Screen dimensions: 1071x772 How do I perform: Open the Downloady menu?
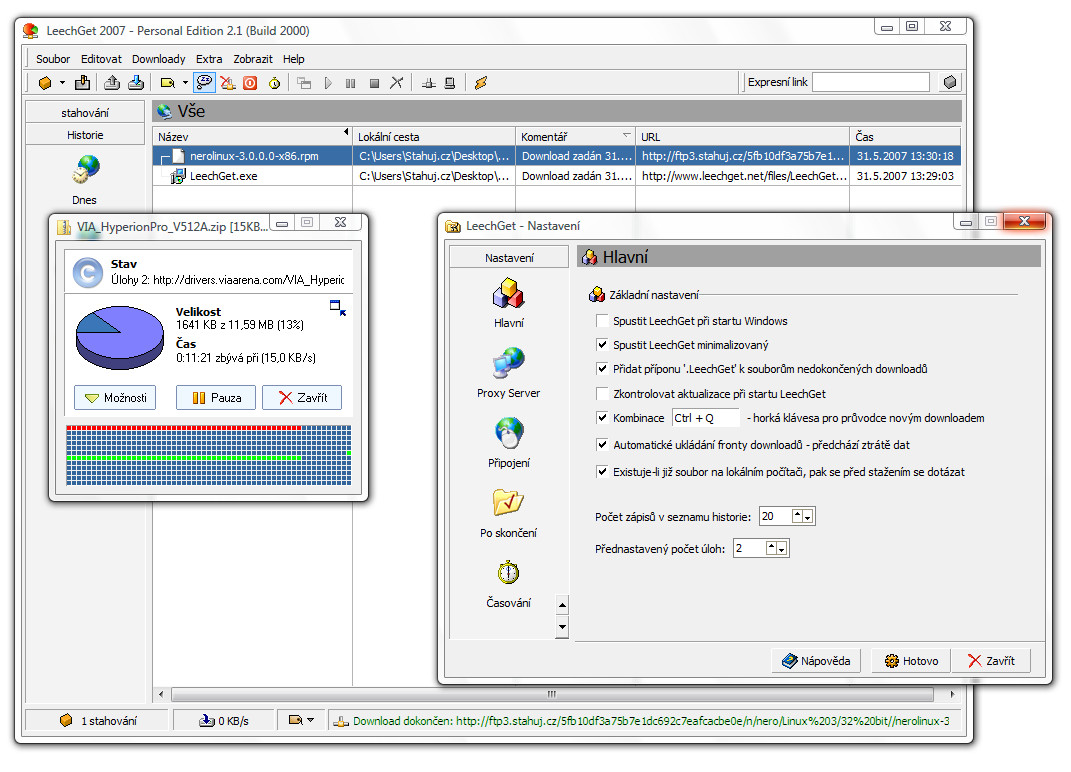point(158,59)
